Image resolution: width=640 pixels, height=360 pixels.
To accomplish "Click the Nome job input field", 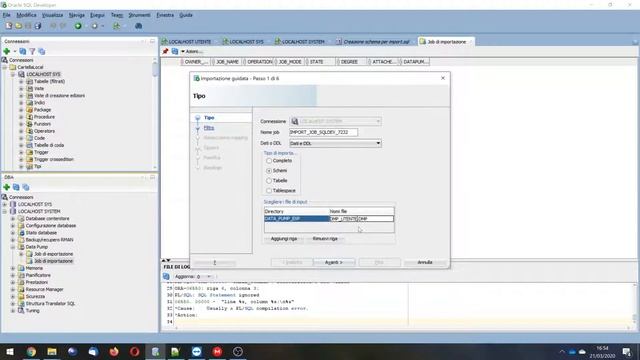I will (323, 132).
